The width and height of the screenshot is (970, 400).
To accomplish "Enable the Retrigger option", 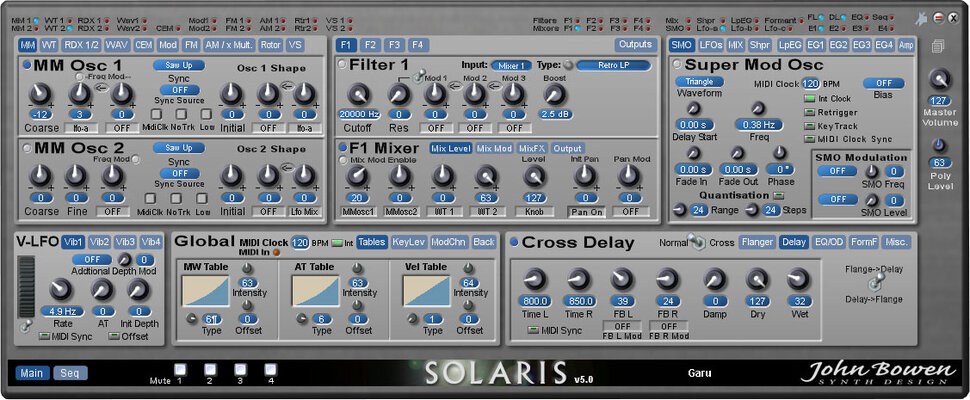I will 810,113.
